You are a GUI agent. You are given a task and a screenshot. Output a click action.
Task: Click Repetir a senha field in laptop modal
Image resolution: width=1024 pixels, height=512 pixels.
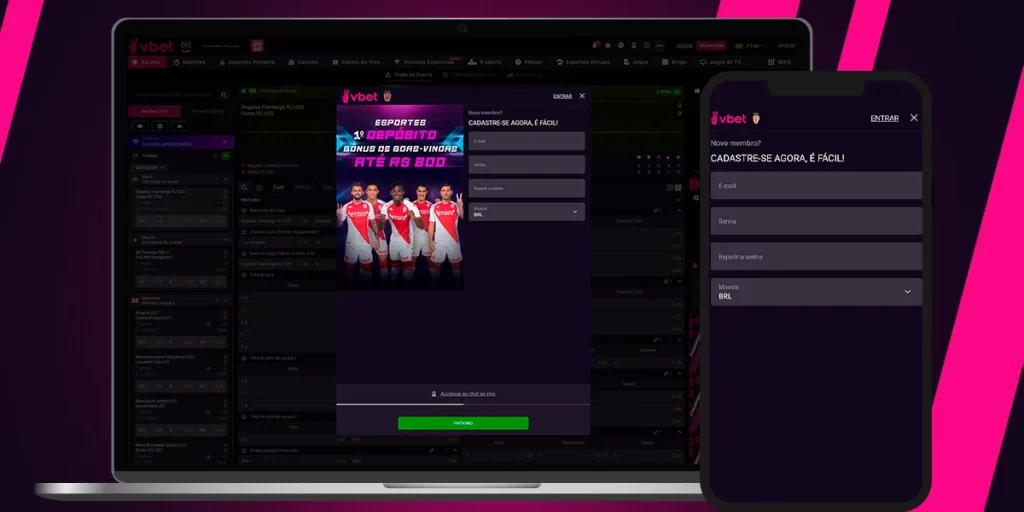click(x=526, y=188)
